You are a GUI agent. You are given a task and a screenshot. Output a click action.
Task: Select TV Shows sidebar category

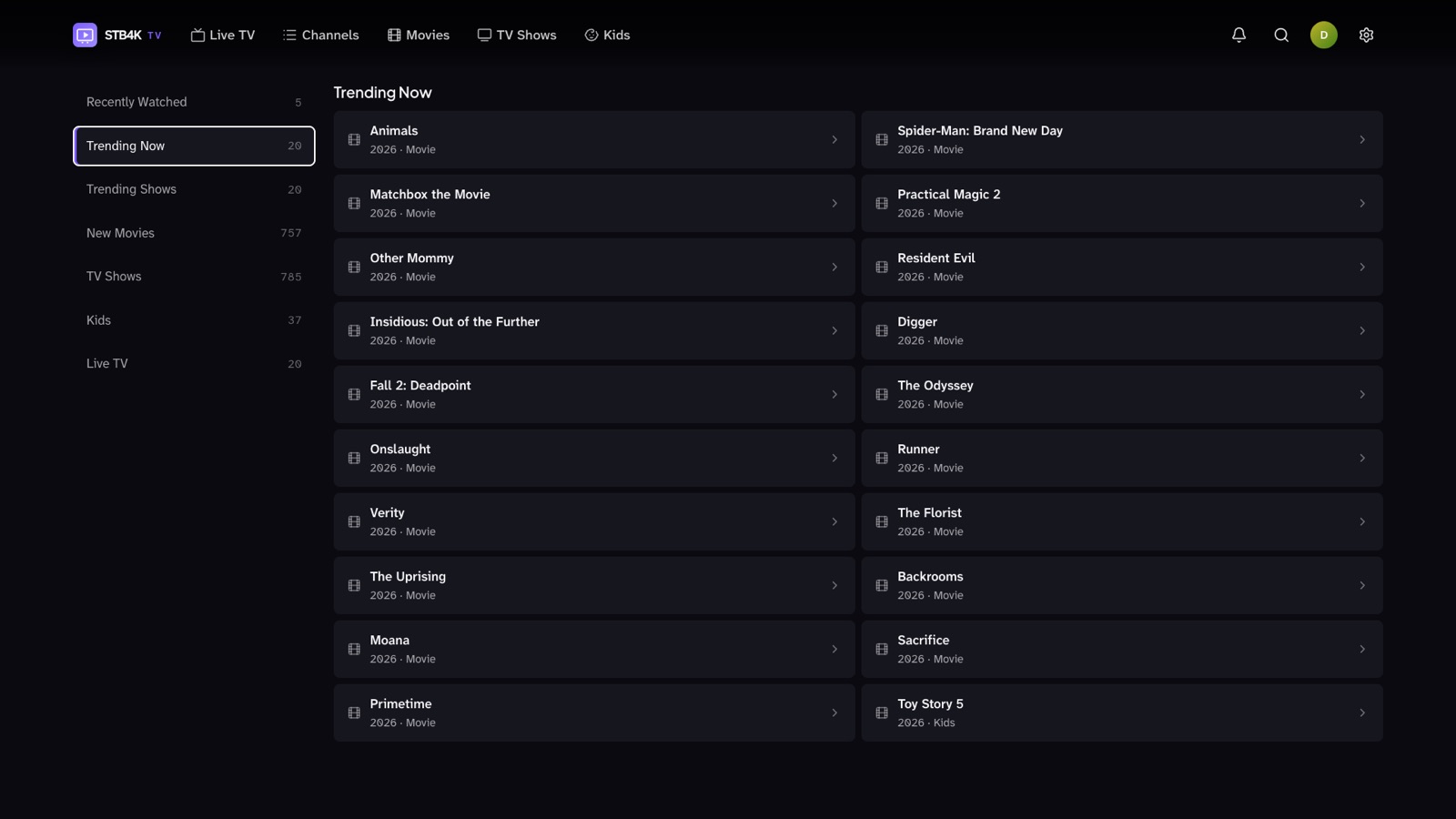[x=194, y=277]
